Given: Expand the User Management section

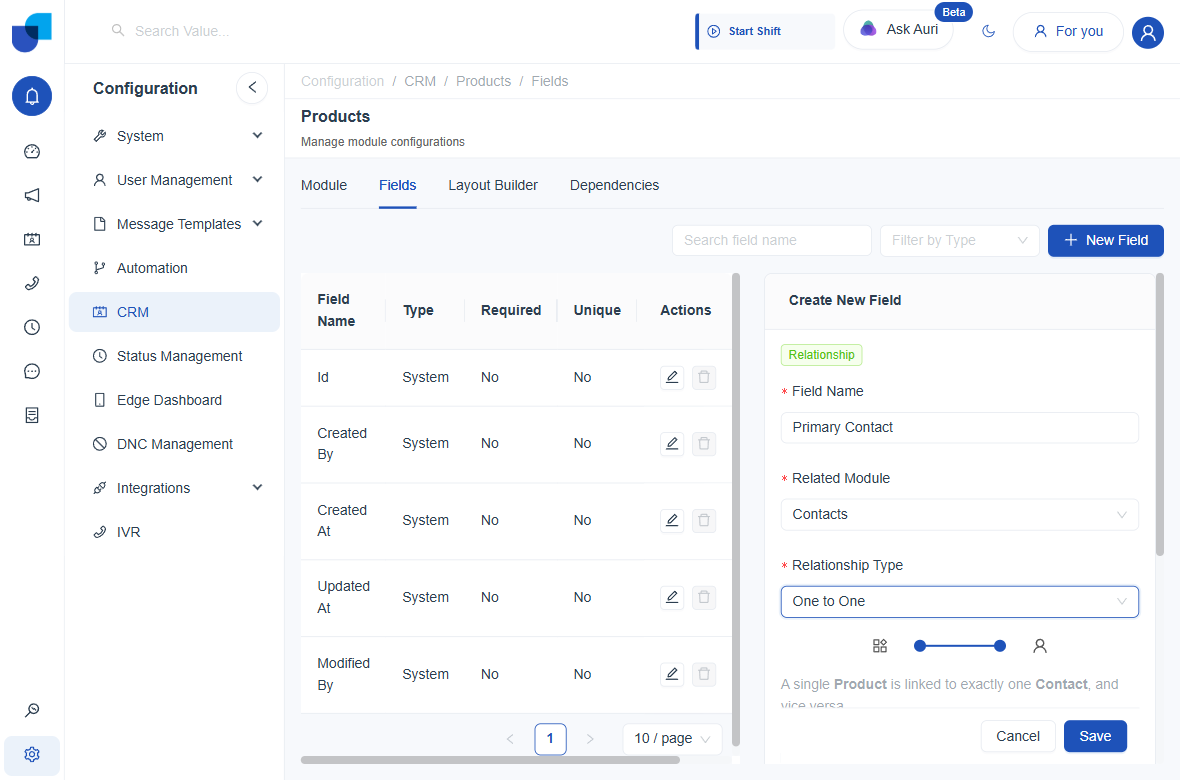Looking at the screenshot, I should coord(174,180).
